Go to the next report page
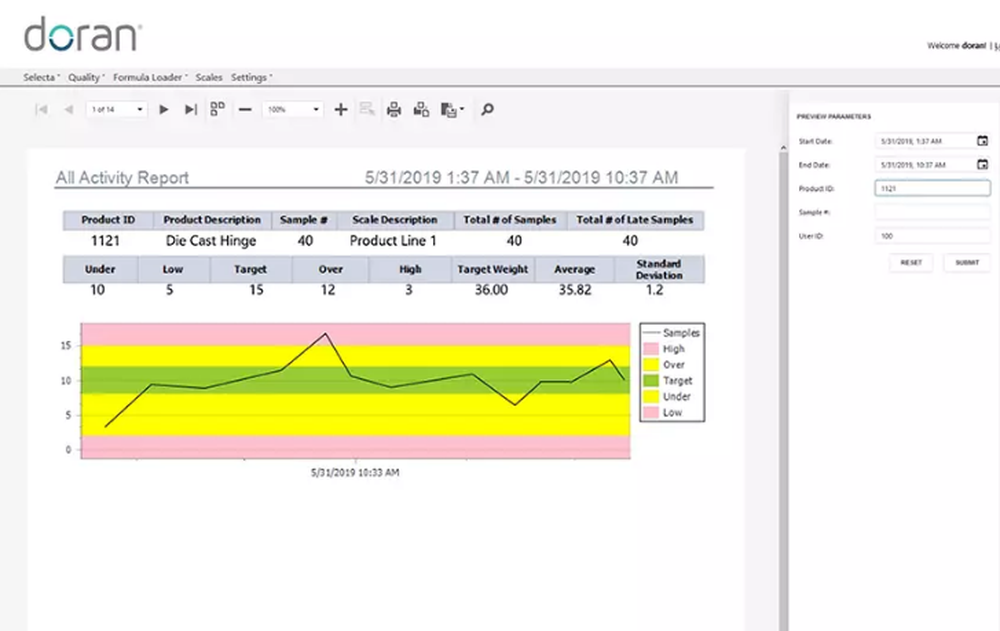The width and height of the screenshot is (1000, 631). [165, 110]
